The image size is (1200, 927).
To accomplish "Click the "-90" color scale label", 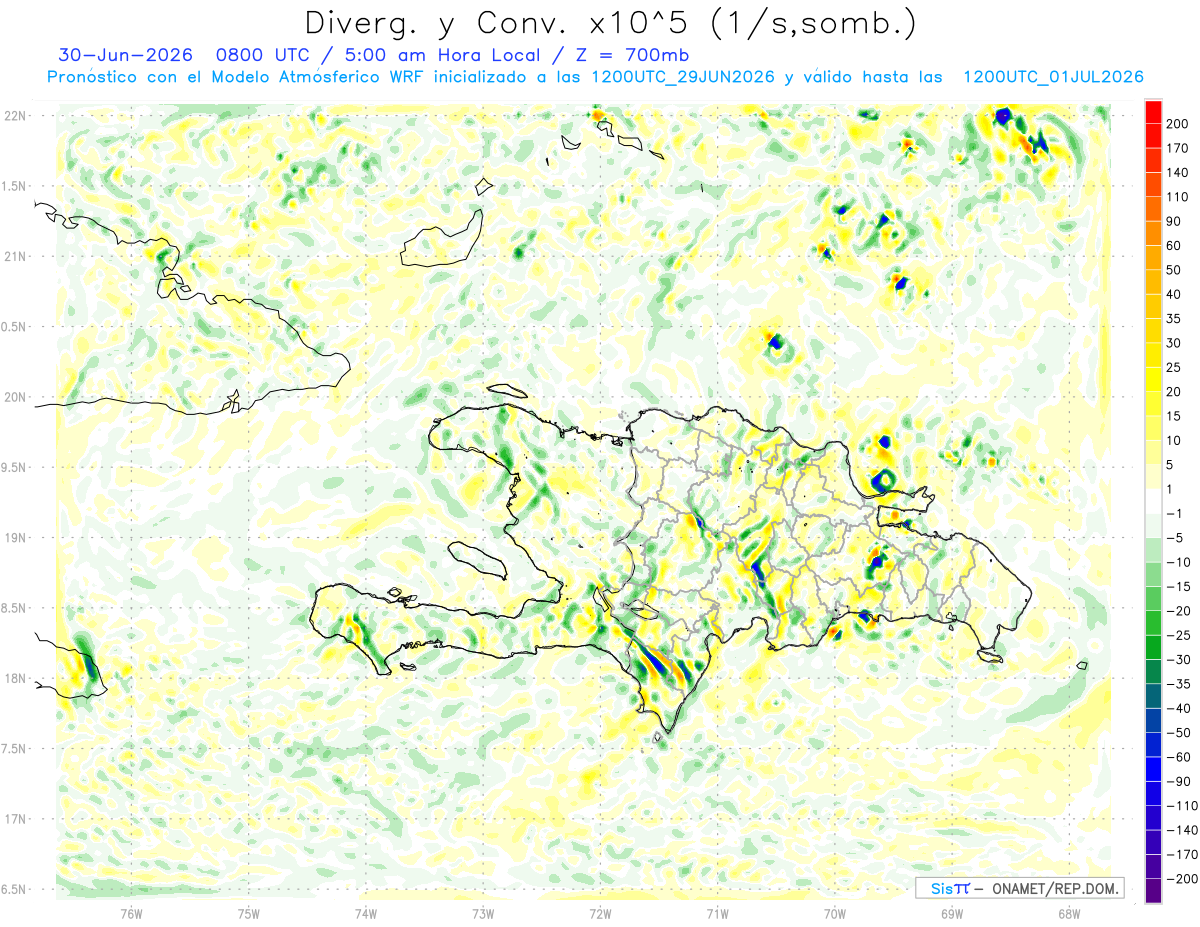I will click(x=1181, y=781).
